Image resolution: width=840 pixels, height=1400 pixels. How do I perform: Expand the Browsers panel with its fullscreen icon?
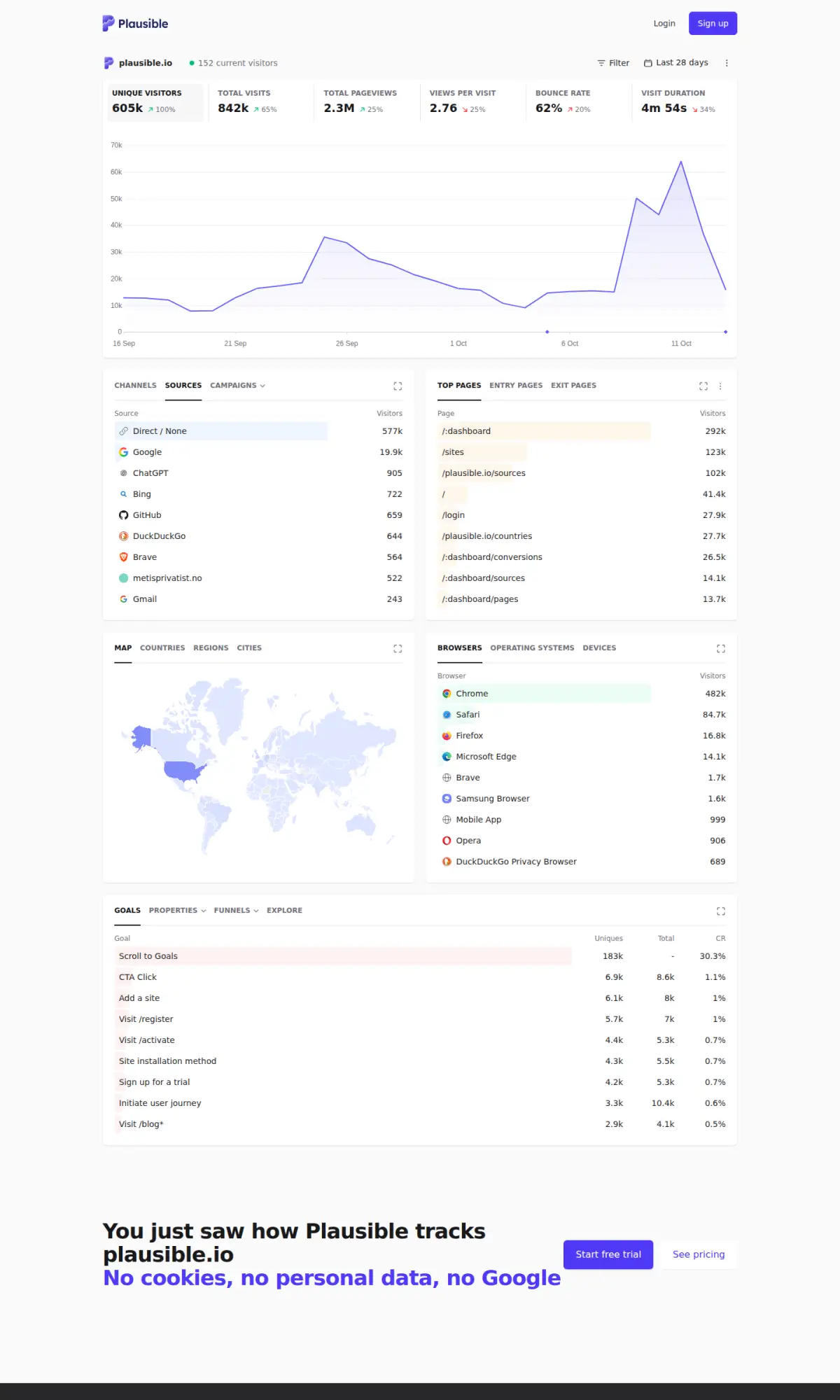pos(721,648)
